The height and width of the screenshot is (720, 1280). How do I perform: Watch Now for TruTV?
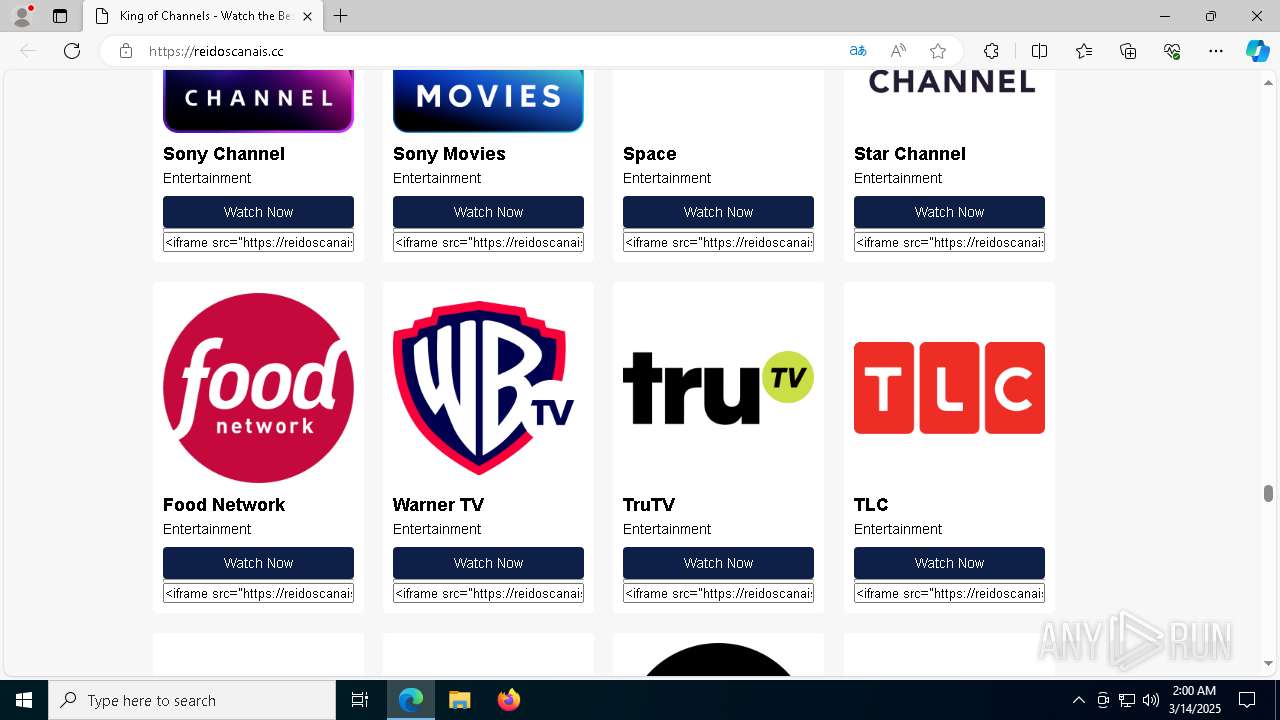click(x=718, y=563)
